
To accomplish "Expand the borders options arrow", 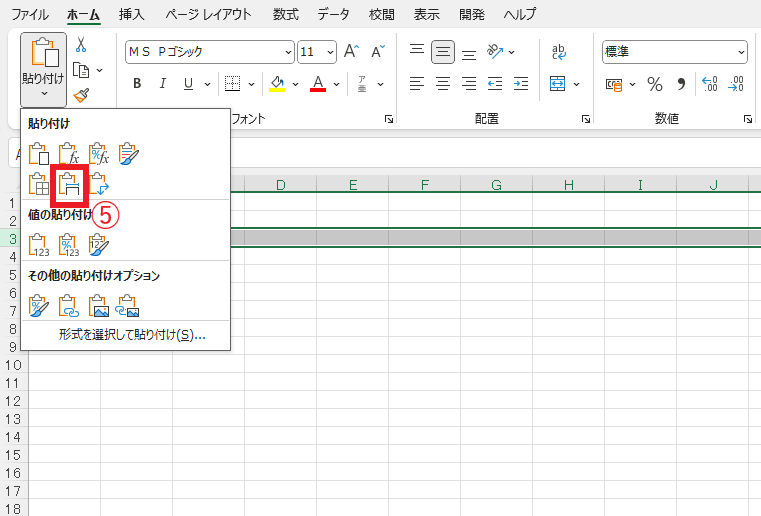I will (251, 84).
